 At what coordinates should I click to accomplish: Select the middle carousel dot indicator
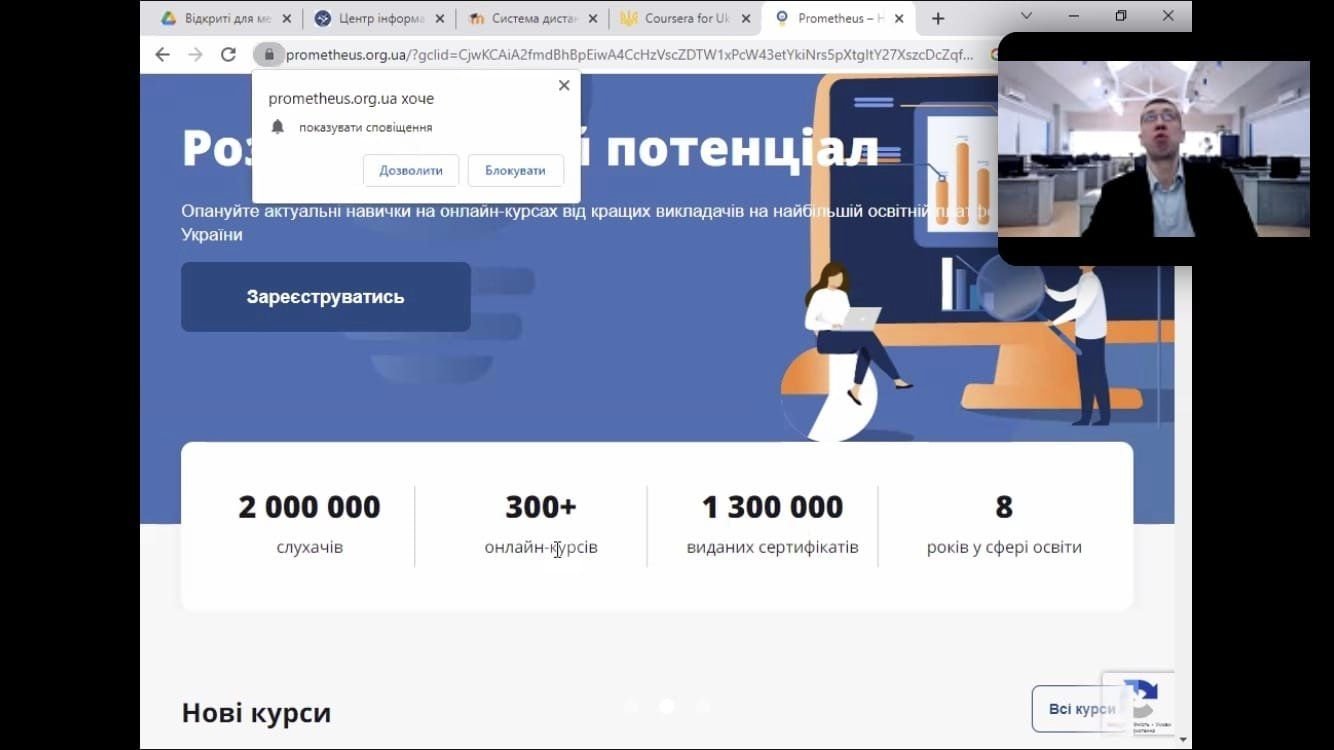click(666, 706)
